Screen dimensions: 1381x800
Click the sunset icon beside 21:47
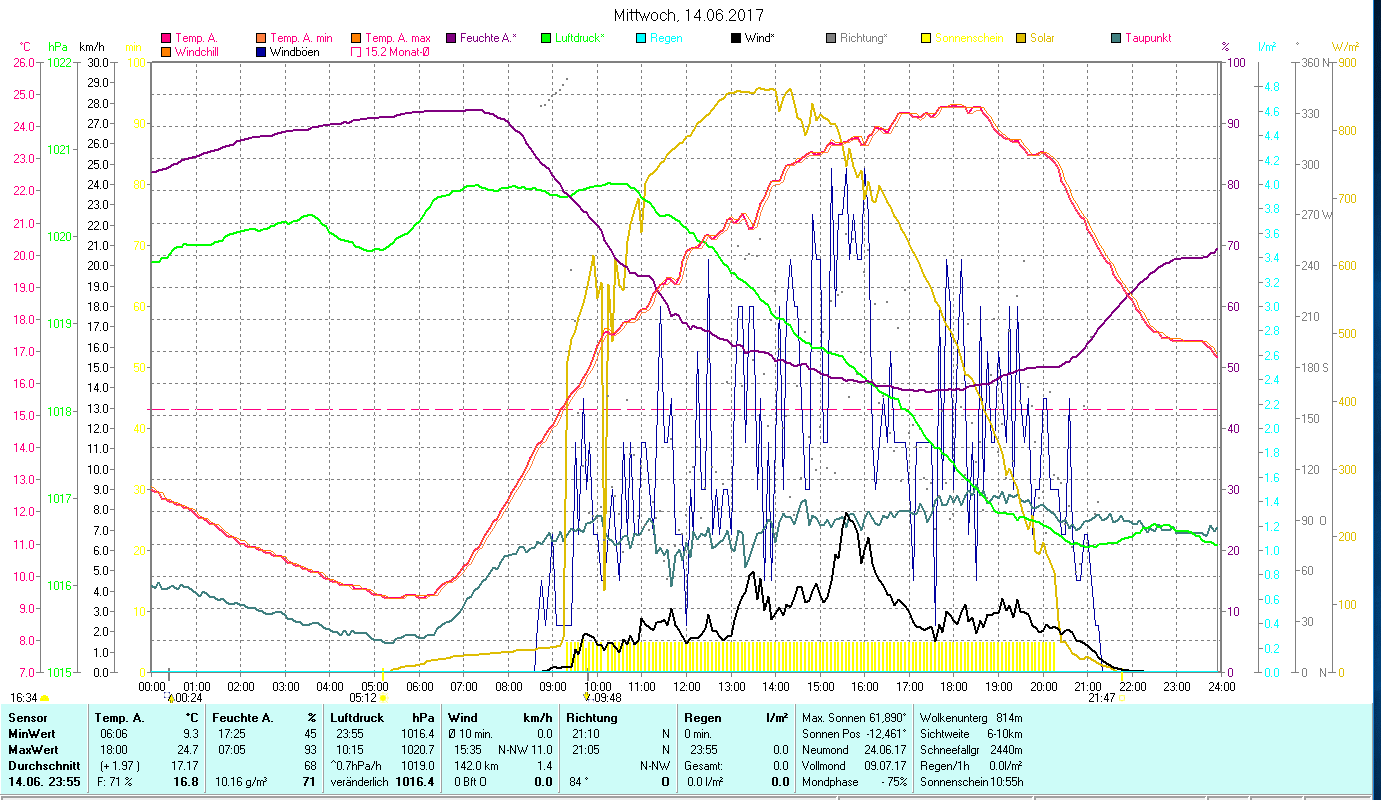(1122, 698)
